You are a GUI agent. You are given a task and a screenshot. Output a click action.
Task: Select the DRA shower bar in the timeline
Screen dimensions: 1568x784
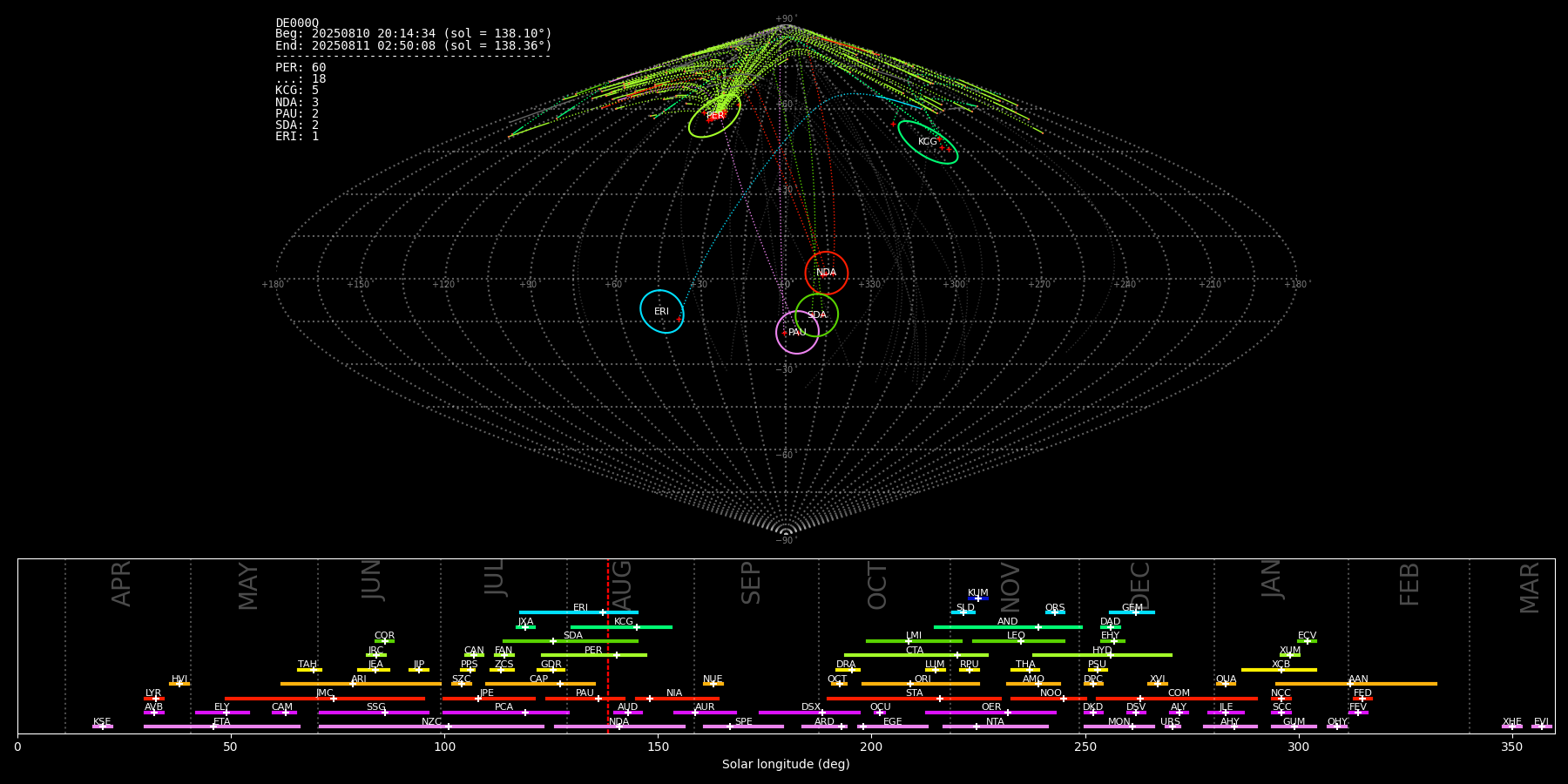848,669
